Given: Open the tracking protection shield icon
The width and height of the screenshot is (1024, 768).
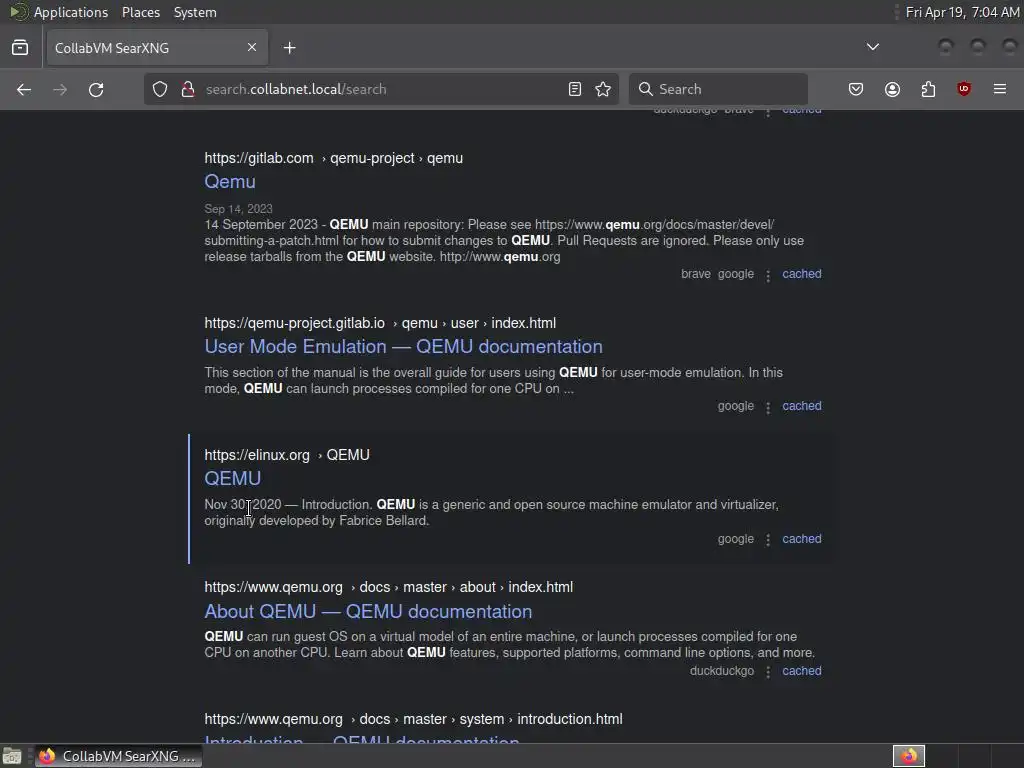Looking at the screenshot, I should pyautogui.click(x=160, y=89).
